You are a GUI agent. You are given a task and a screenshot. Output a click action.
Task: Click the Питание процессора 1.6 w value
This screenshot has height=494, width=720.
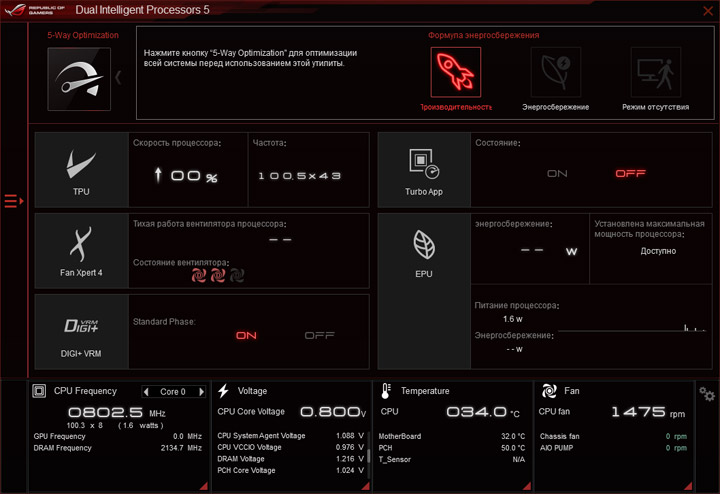512,319
